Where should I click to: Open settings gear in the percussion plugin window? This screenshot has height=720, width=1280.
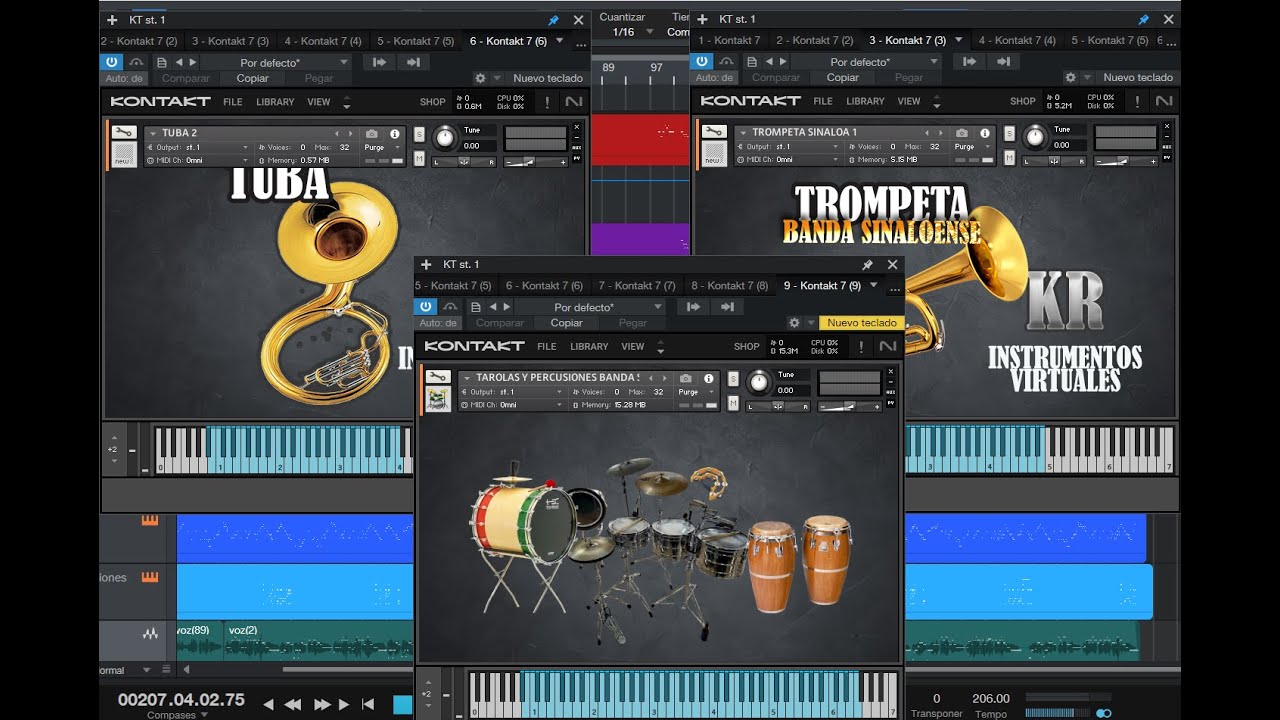pos(794,323)
